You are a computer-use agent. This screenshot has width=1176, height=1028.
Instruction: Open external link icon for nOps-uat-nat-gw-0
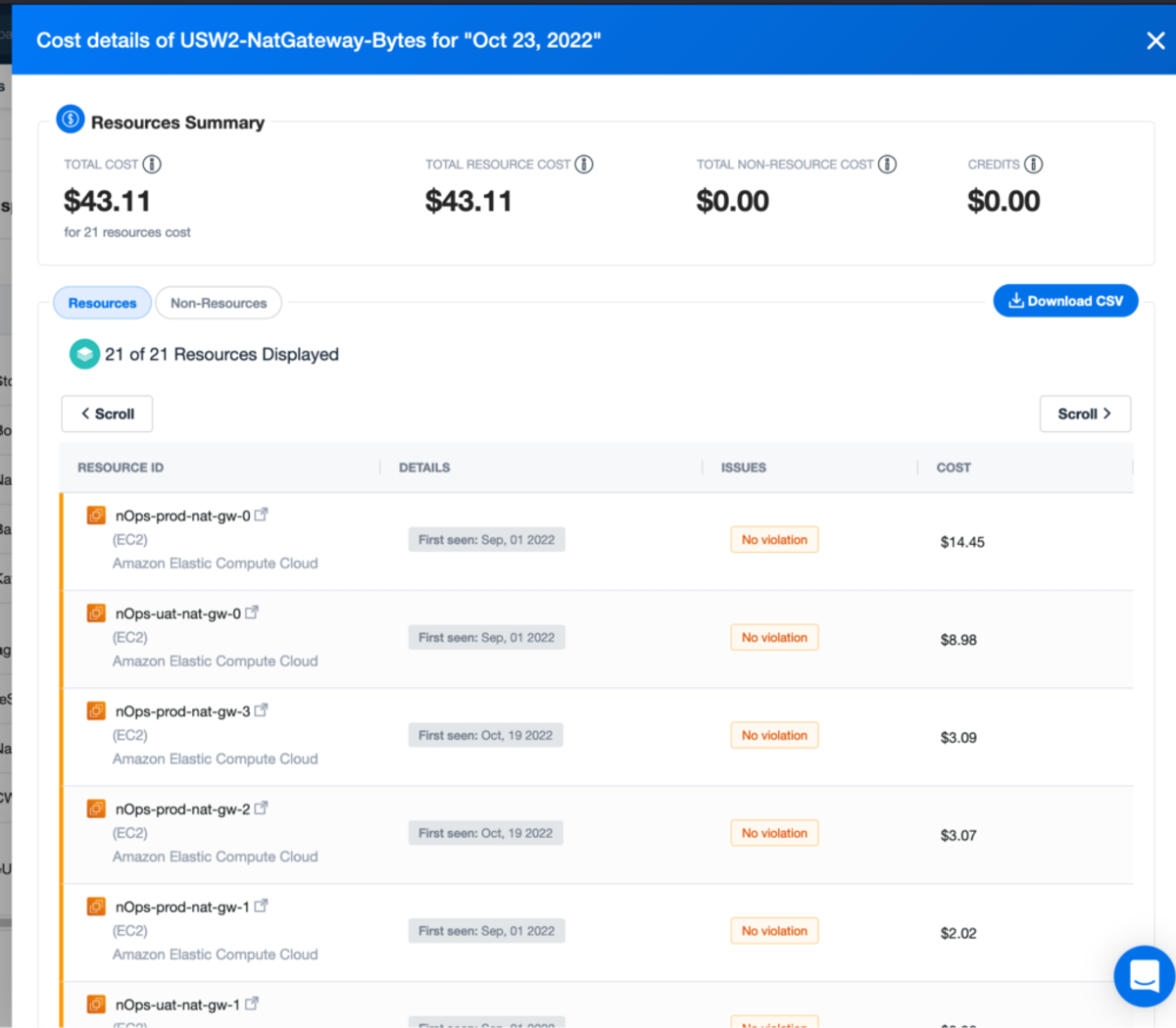[x=252, y=612]
